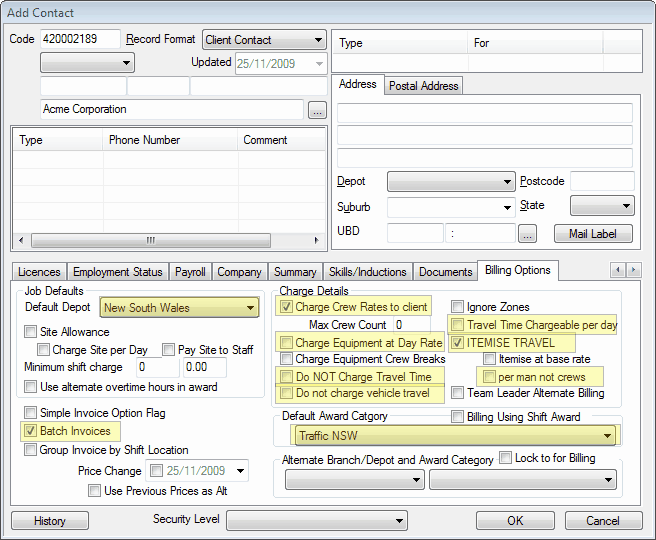
Task: Open the Postal Address tab
Action: point(424,86)
